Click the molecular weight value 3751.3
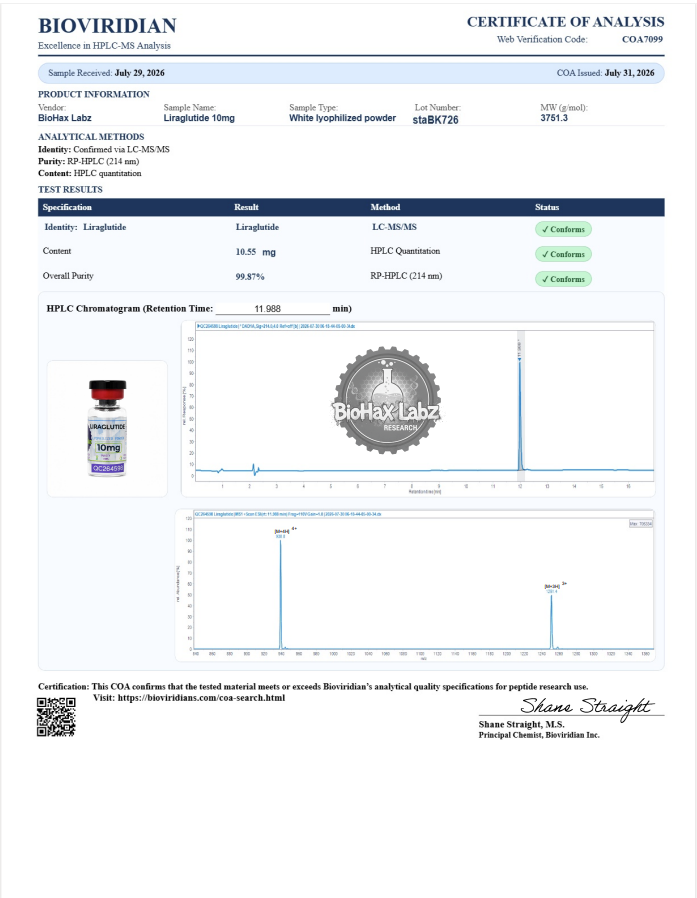This screenshot has width=697, height=898. coord(554,118)
